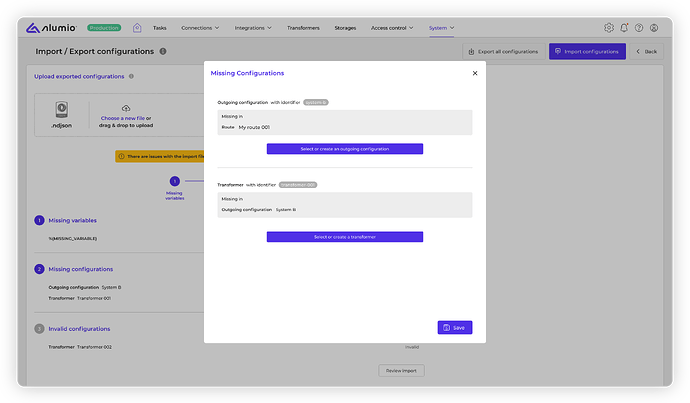Expand the Access control dropdown
This screenshot has height=403, width=690.
pyautogui.click(x=392, y=28)
